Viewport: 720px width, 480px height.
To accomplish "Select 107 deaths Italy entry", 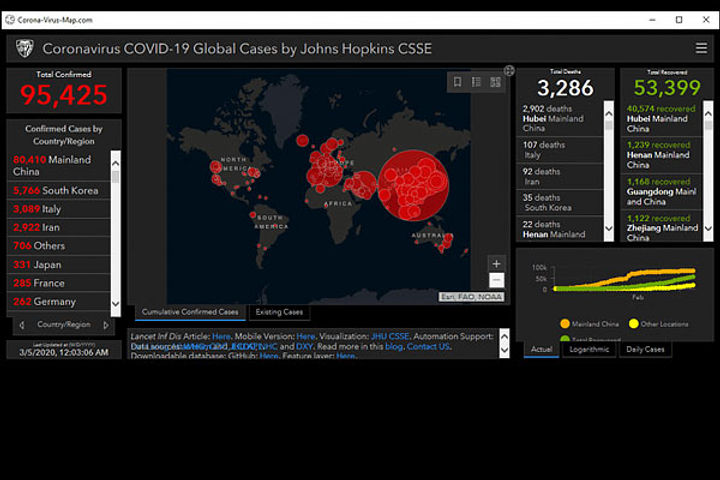I will pos(560,150).
